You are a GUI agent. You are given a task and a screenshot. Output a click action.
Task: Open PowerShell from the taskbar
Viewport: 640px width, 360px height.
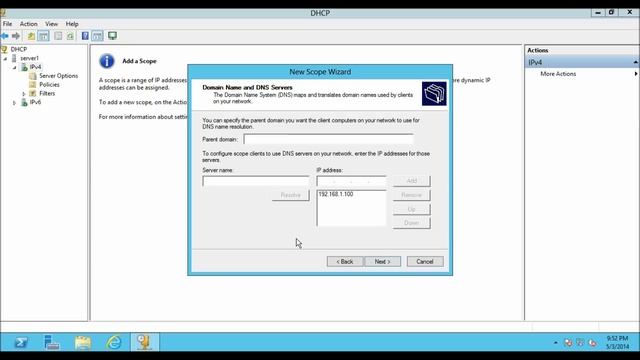[21, 342]
